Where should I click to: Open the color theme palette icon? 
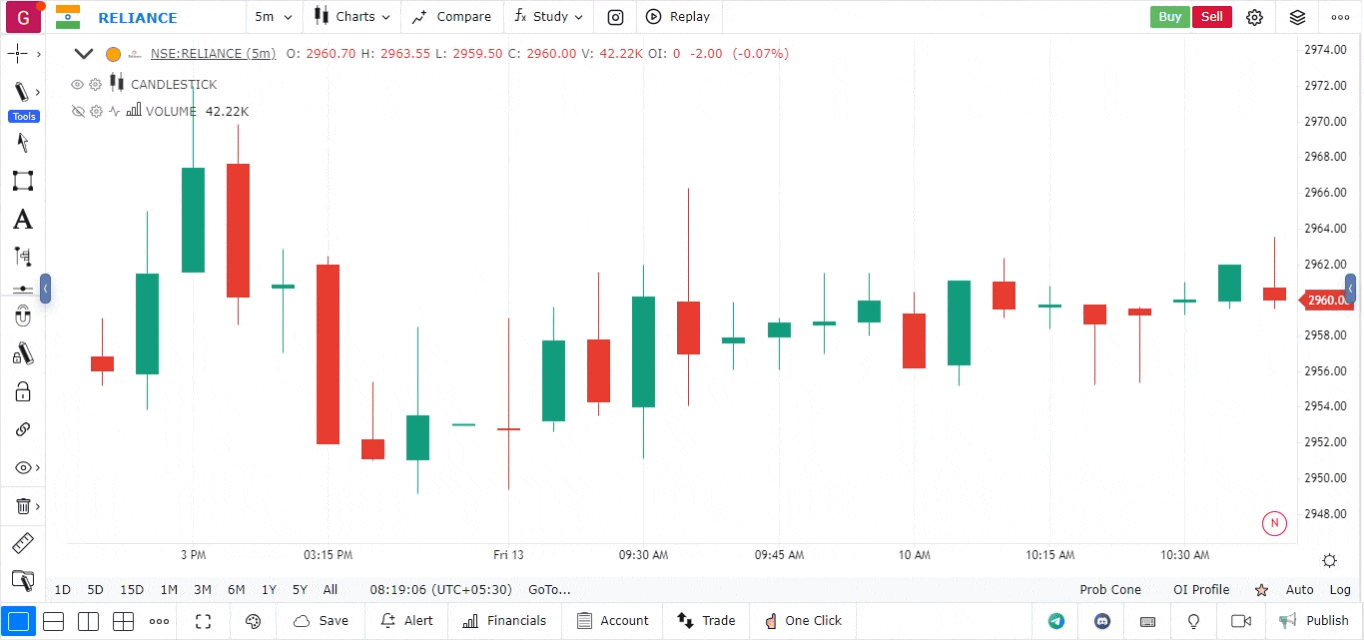253,621
